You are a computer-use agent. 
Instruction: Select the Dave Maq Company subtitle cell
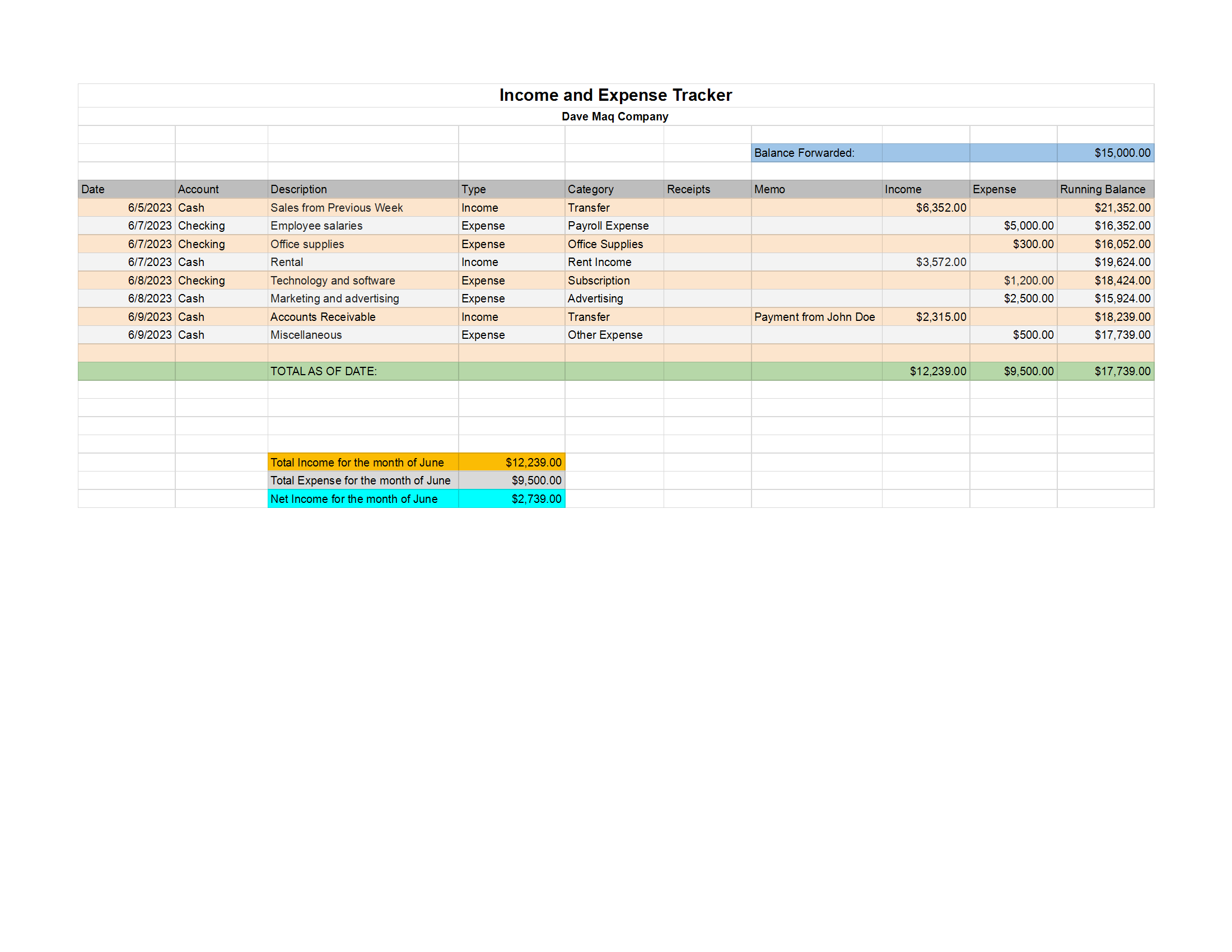(615, 116)
